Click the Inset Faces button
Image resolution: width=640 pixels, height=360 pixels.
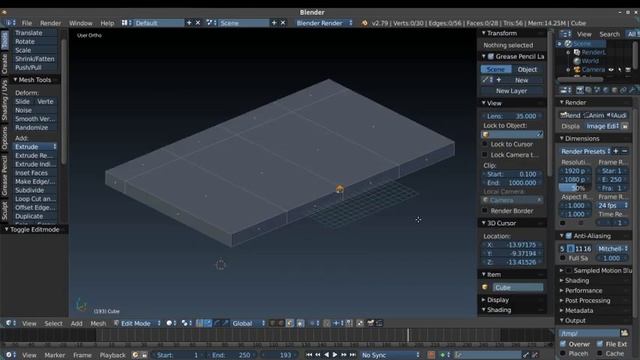(x=35, y=173)
